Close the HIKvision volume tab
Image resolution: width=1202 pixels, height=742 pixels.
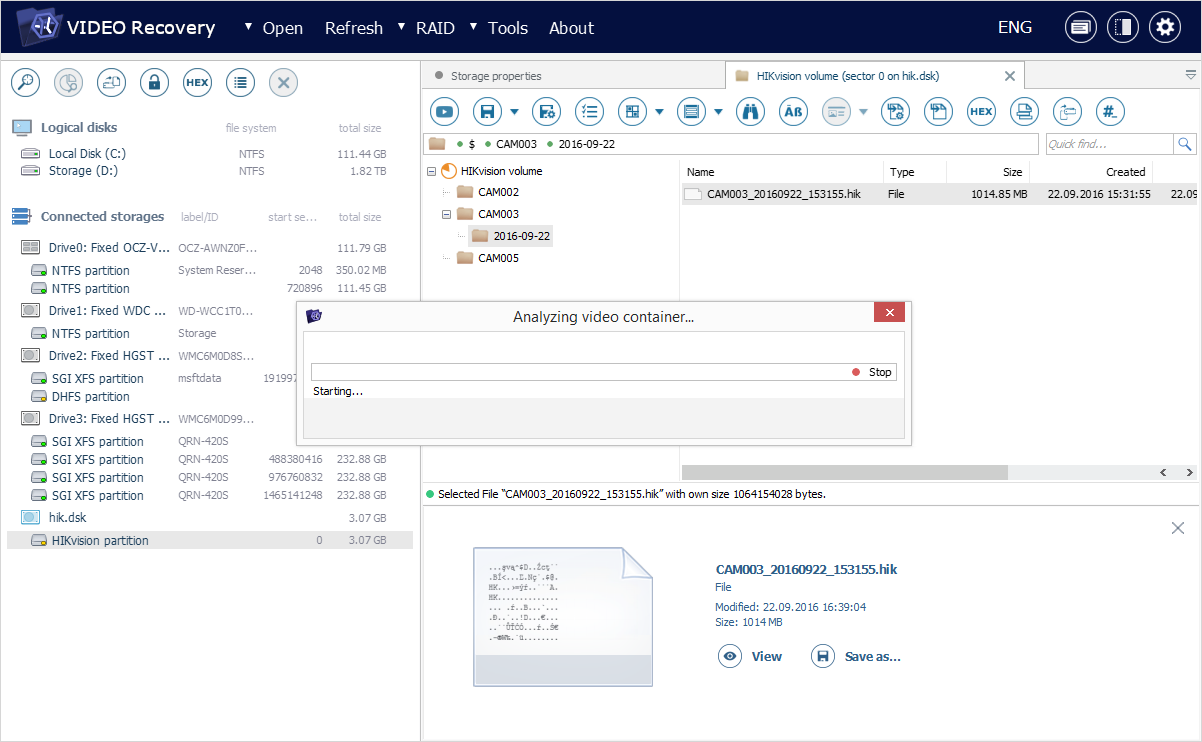tap(1009, 76)
